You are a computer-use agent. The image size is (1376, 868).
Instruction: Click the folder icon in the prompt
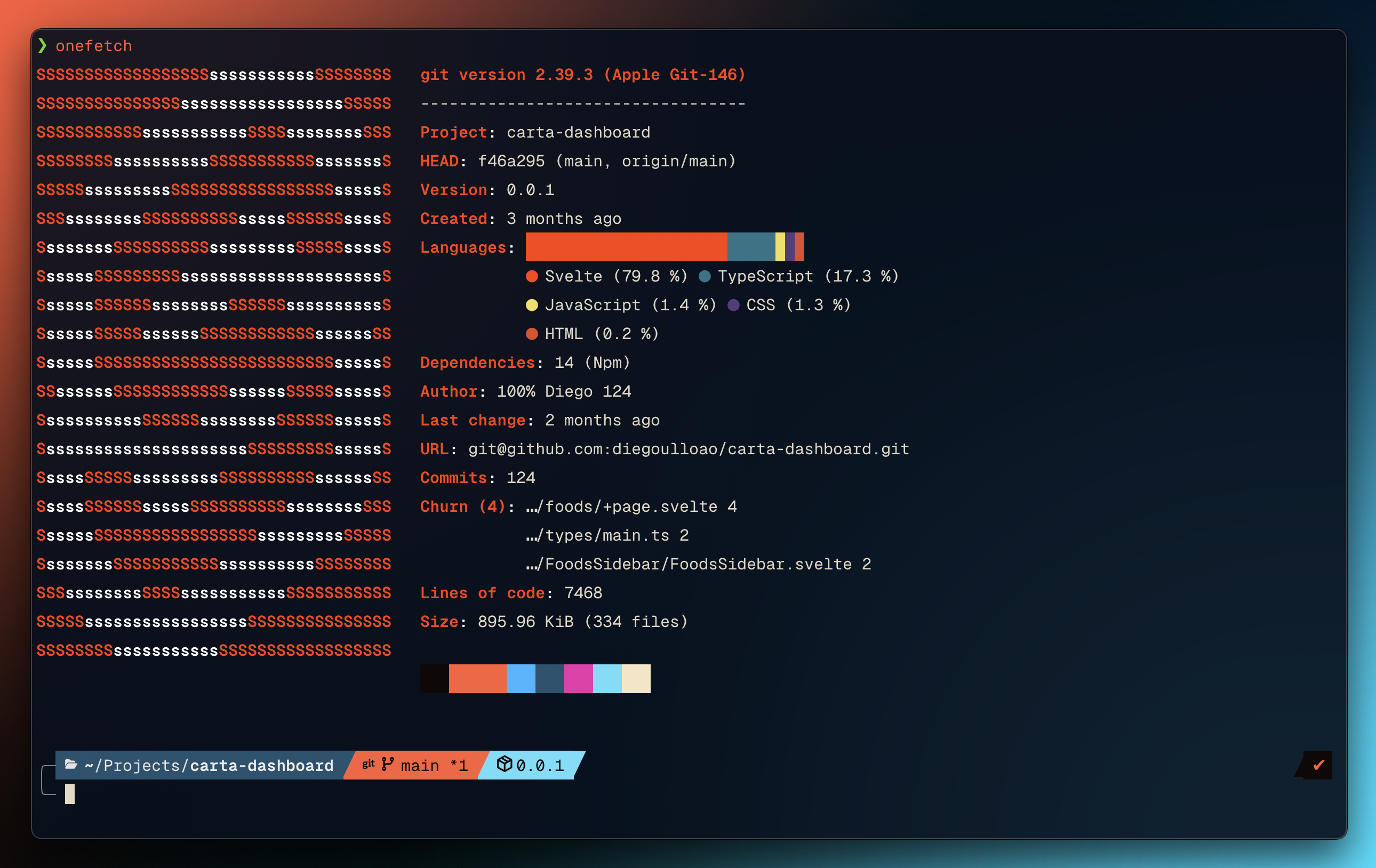click(x=71, y=765)
